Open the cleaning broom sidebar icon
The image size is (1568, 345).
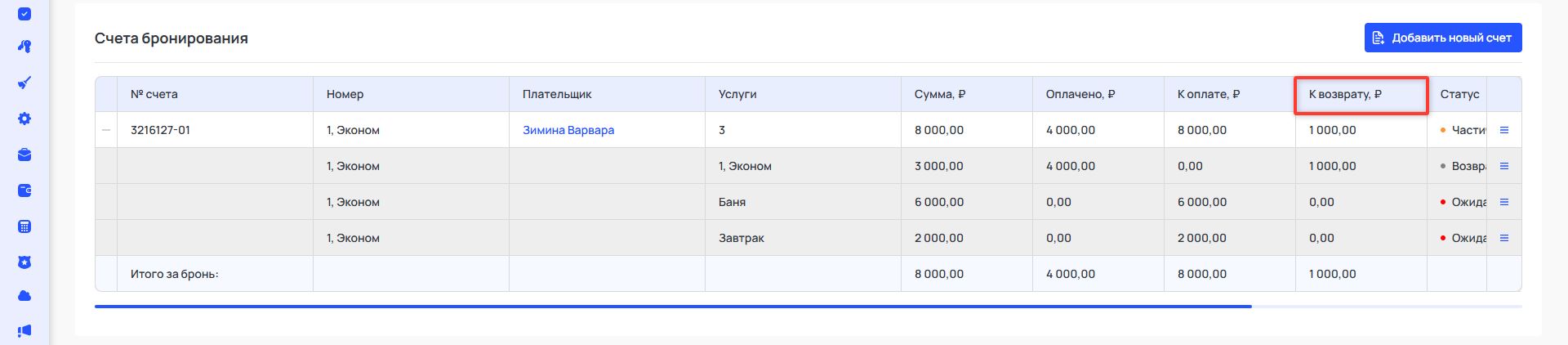point(24,83)
